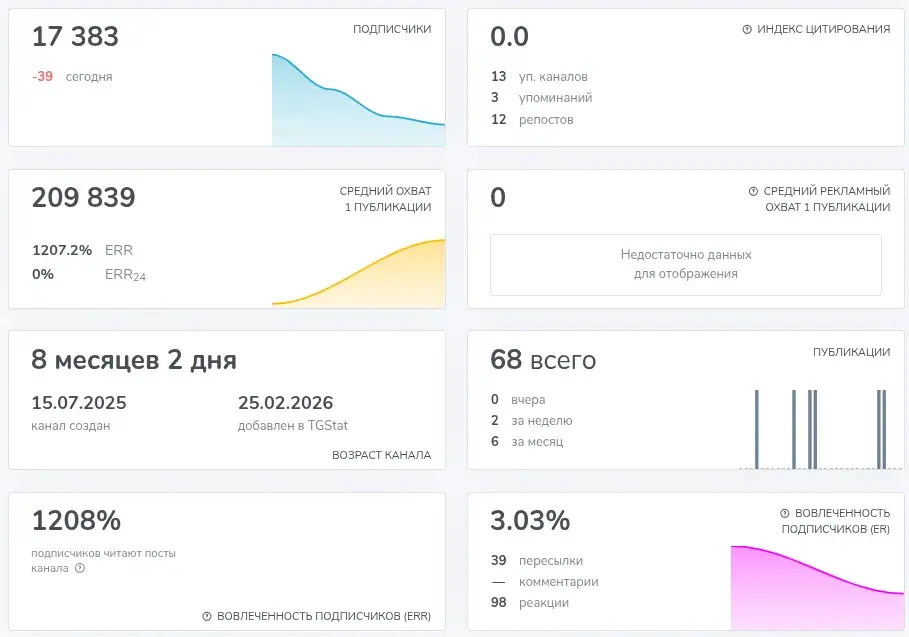Click the rightmost publications bar in chart

(884, 429)
